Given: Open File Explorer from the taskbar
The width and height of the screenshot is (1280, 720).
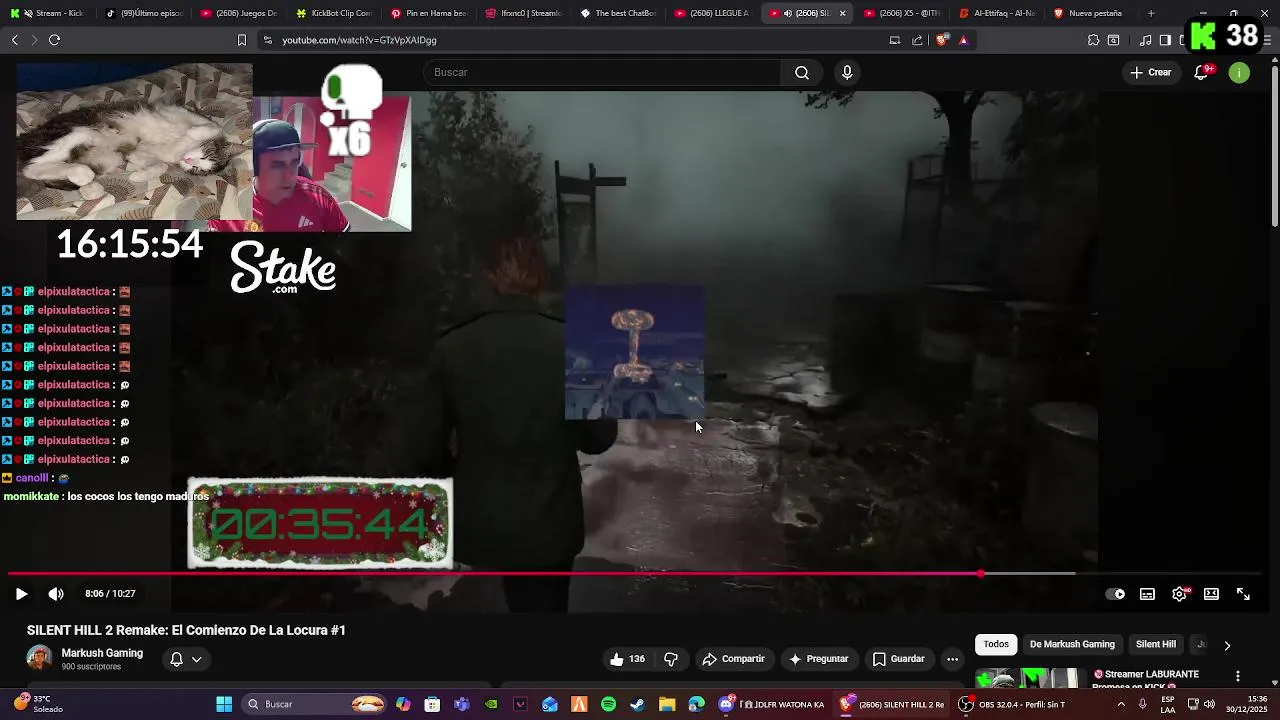Looking at the screenshot, I should pyautogui.click(x=667, y=704).
